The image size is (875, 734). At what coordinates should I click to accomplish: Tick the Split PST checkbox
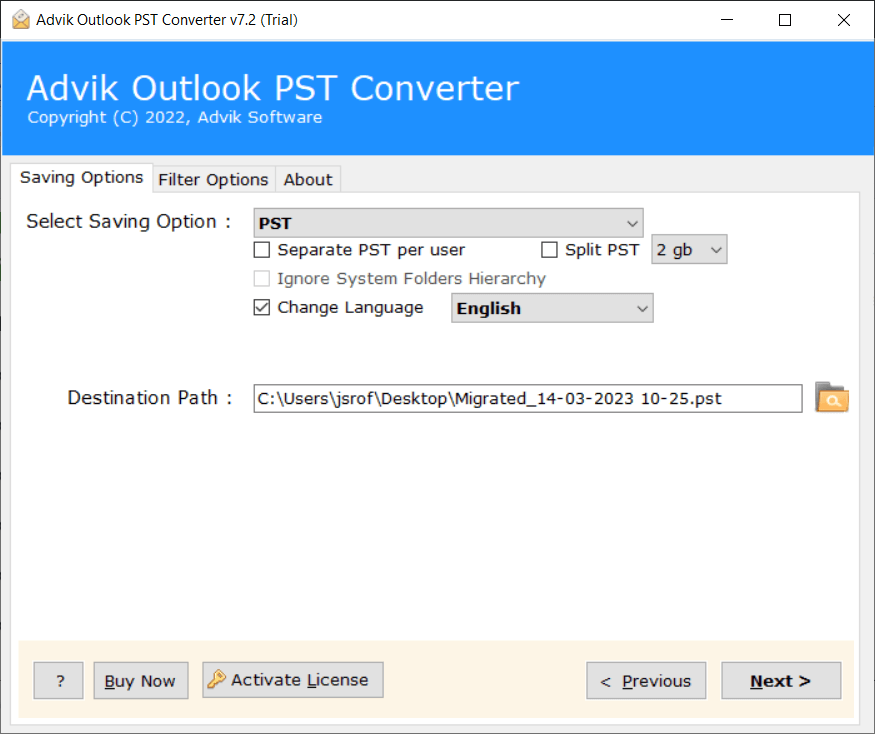pos(549,250)
